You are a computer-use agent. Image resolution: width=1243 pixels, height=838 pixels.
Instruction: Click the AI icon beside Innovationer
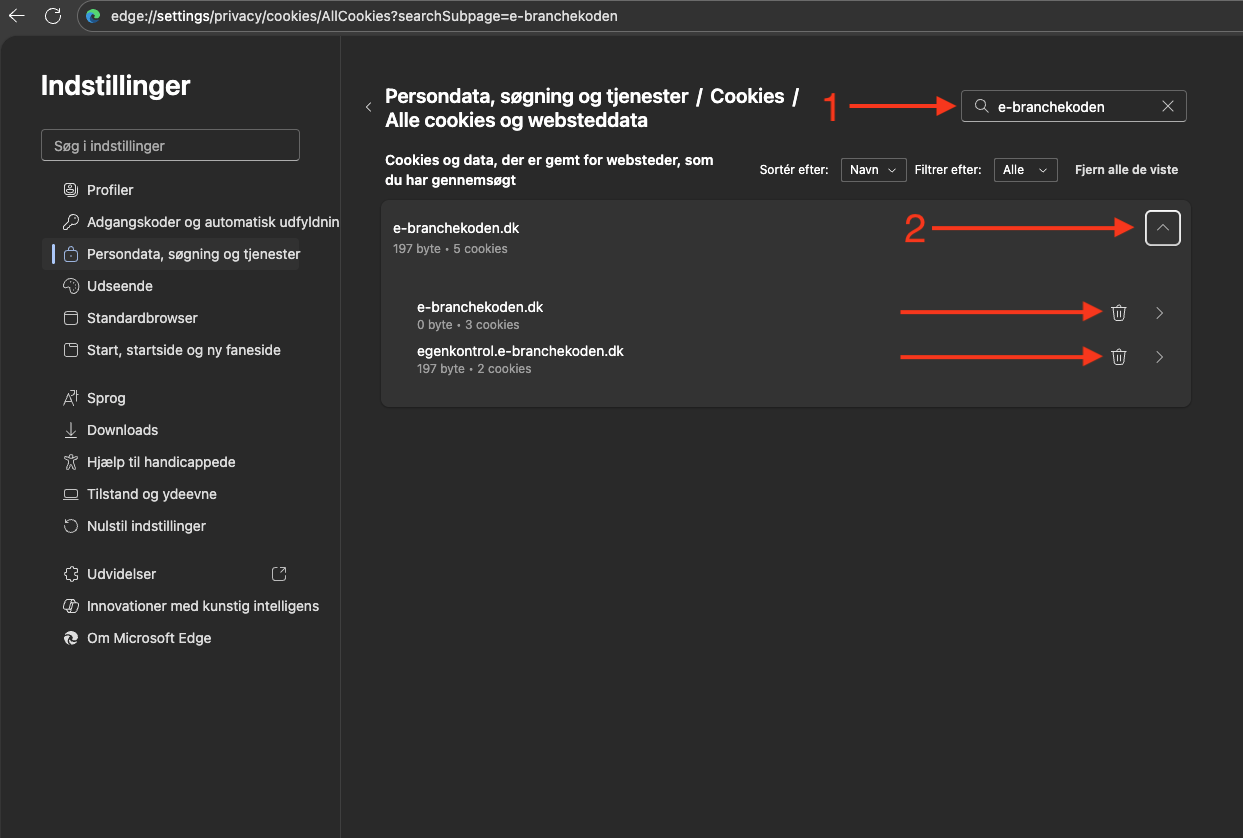coord(70,606)
